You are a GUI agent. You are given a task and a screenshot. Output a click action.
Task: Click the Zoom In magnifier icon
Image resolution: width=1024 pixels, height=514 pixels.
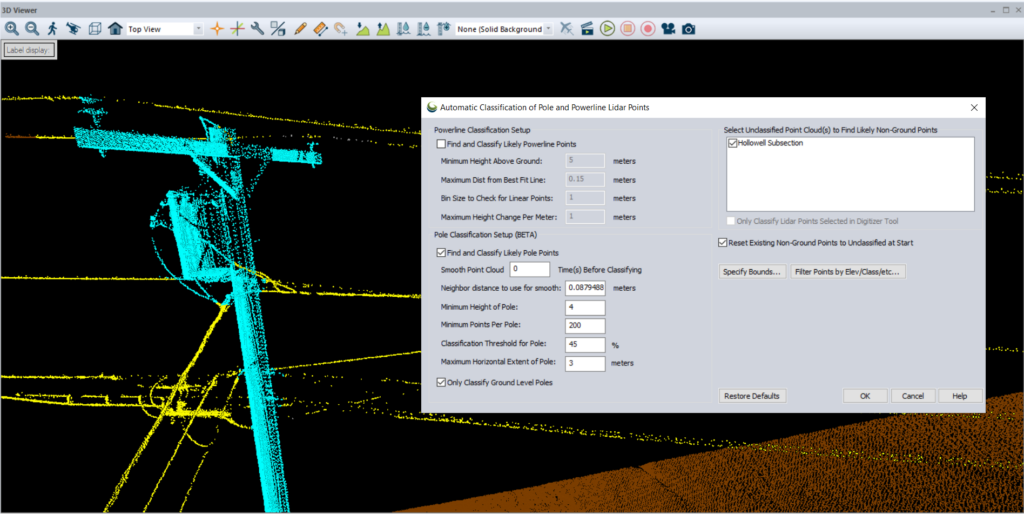coord(12,29)
